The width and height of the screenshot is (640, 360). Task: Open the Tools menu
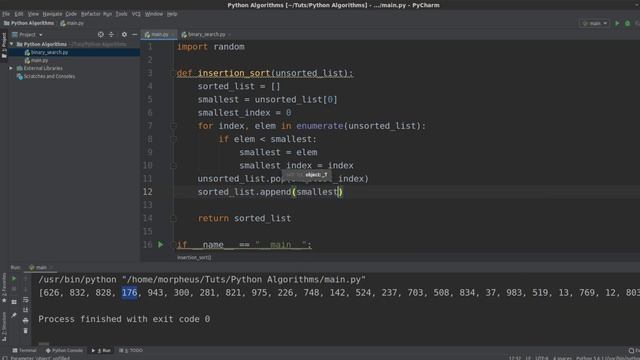121,14
